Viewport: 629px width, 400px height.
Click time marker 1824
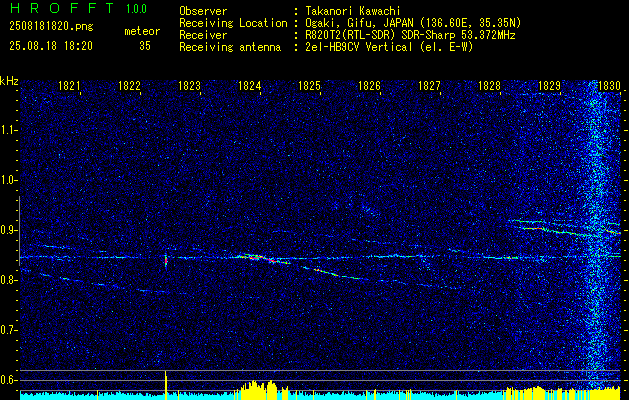(x=250, y=85)
